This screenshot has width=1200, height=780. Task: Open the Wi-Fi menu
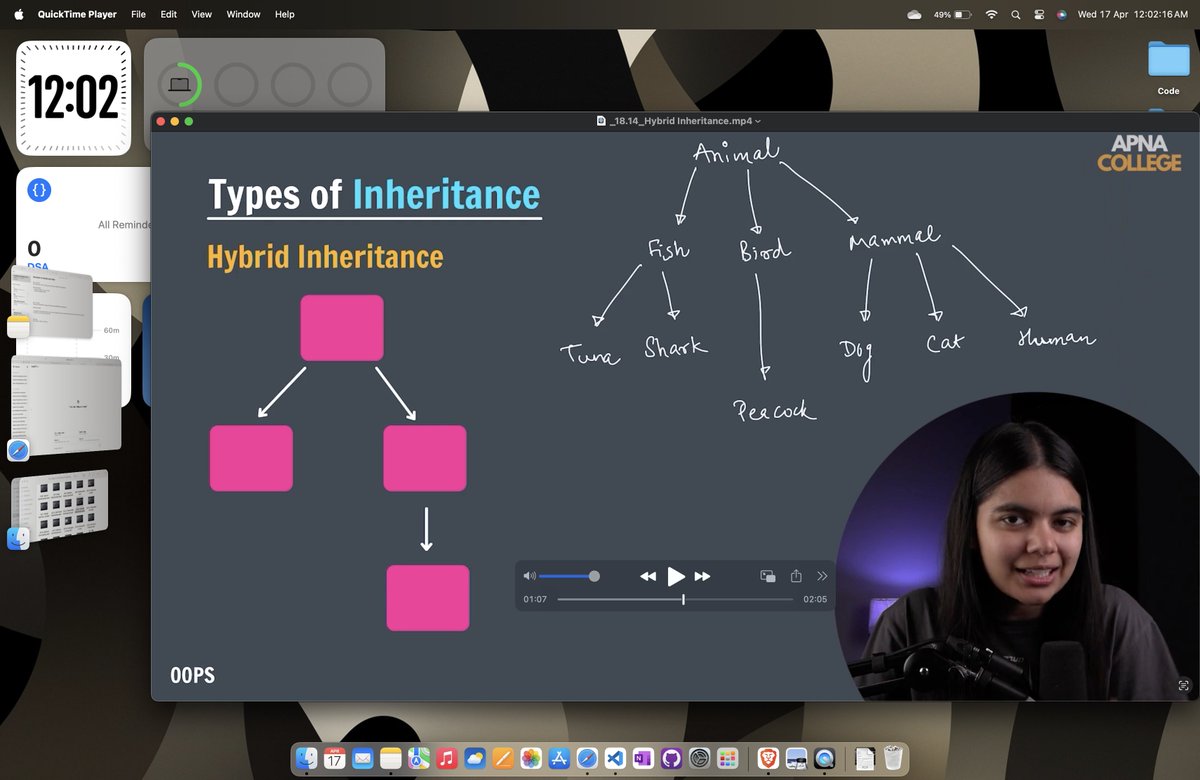coord(991,14)
